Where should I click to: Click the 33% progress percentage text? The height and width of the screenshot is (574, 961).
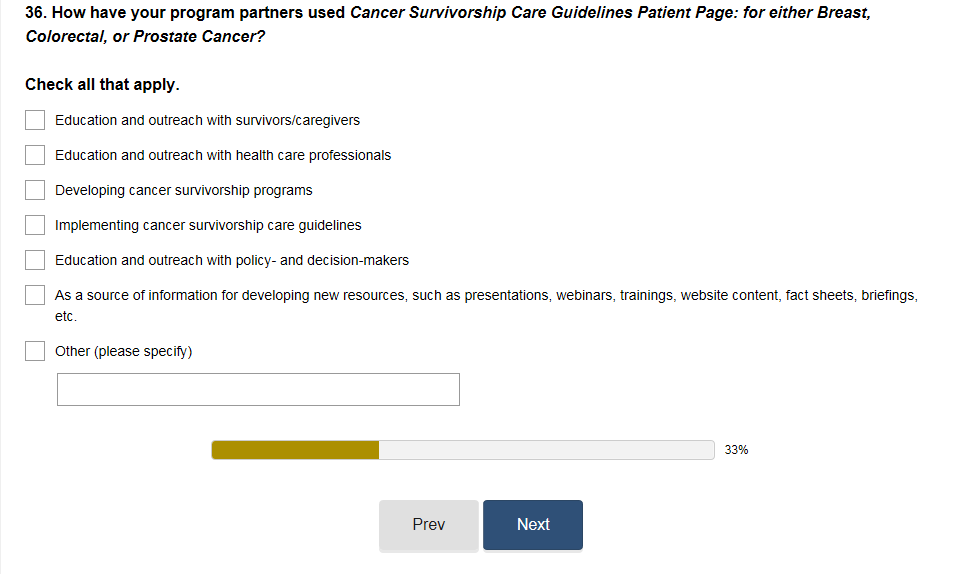click(x=736, y=450)
